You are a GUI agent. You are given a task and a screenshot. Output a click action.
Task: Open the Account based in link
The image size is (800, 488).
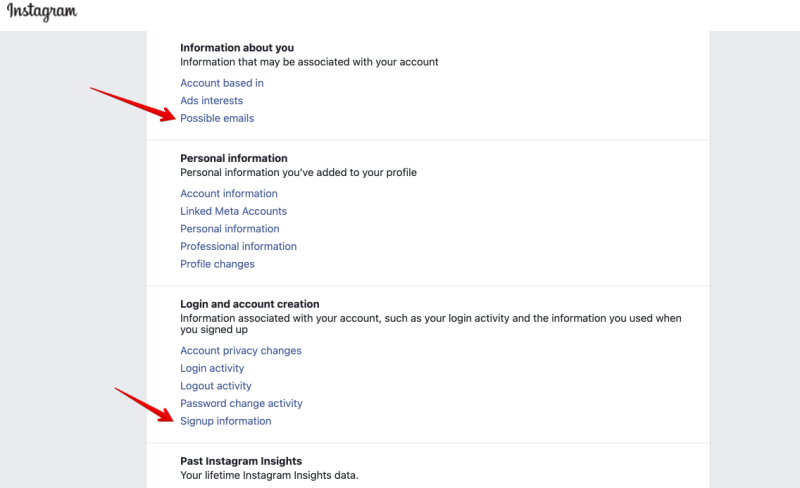coord(222,83)
